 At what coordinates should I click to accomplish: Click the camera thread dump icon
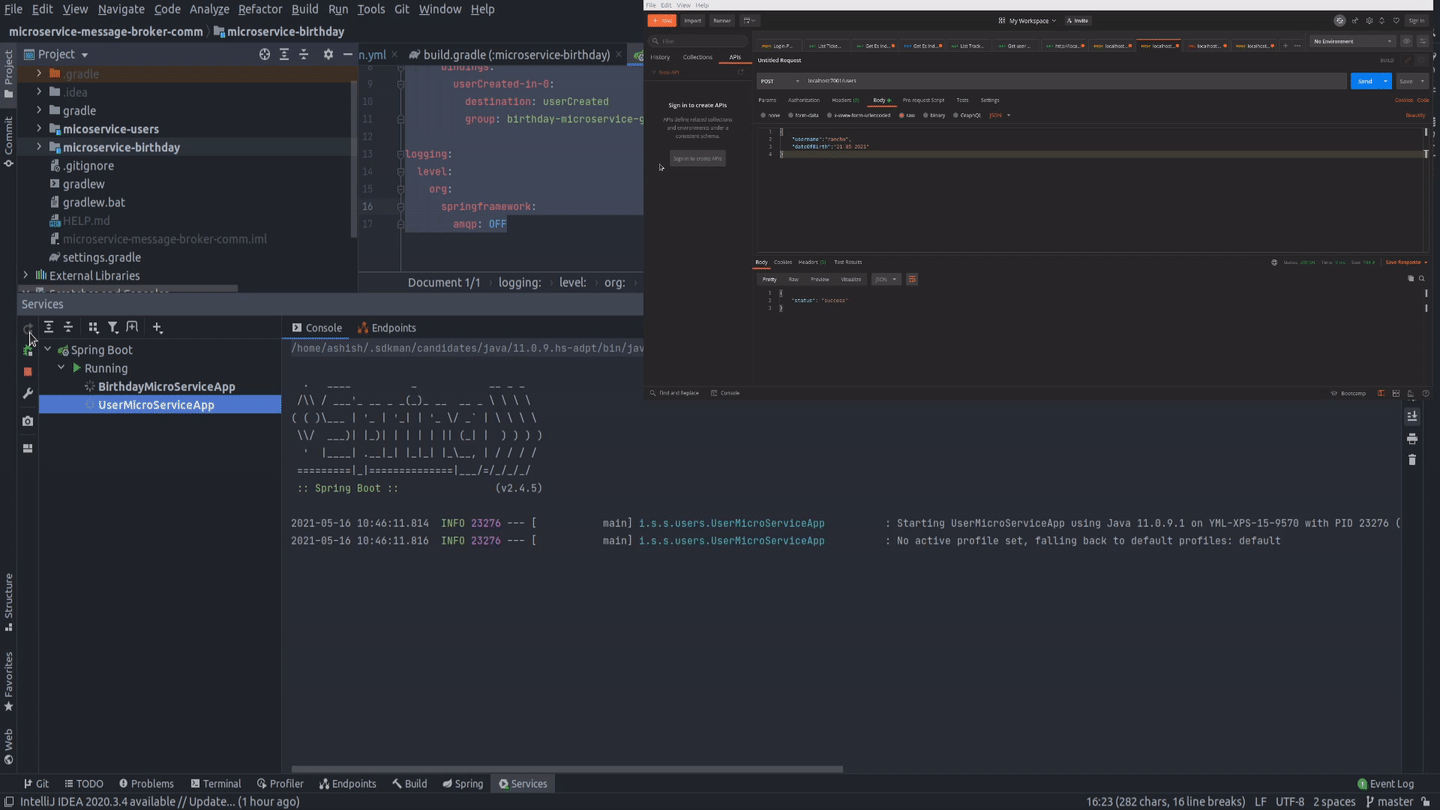point(28,421)
